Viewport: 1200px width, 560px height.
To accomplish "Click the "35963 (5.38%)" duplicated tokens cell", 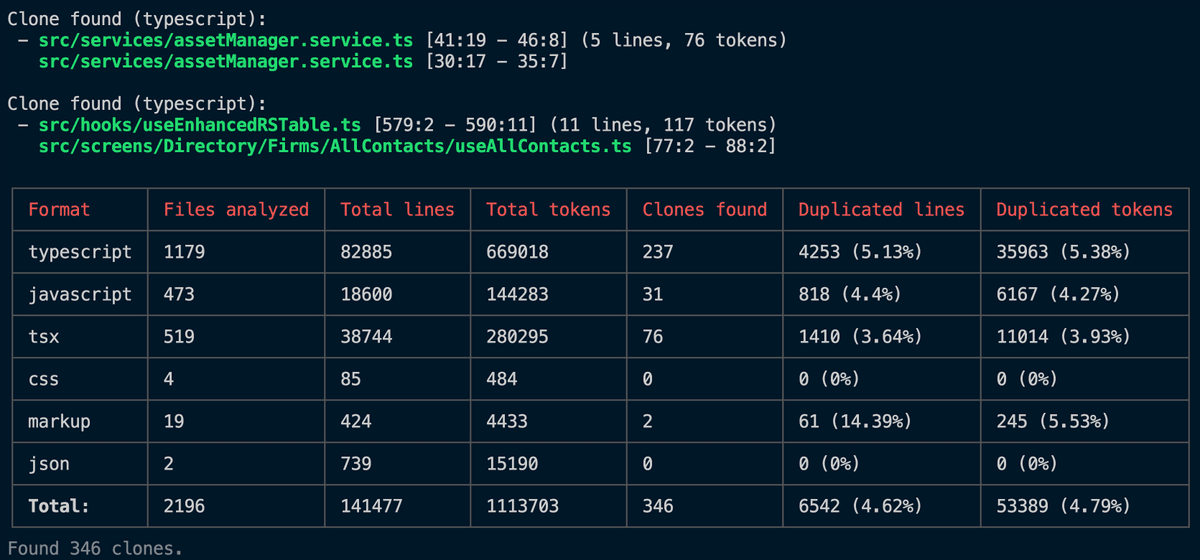I will 1063,252.
